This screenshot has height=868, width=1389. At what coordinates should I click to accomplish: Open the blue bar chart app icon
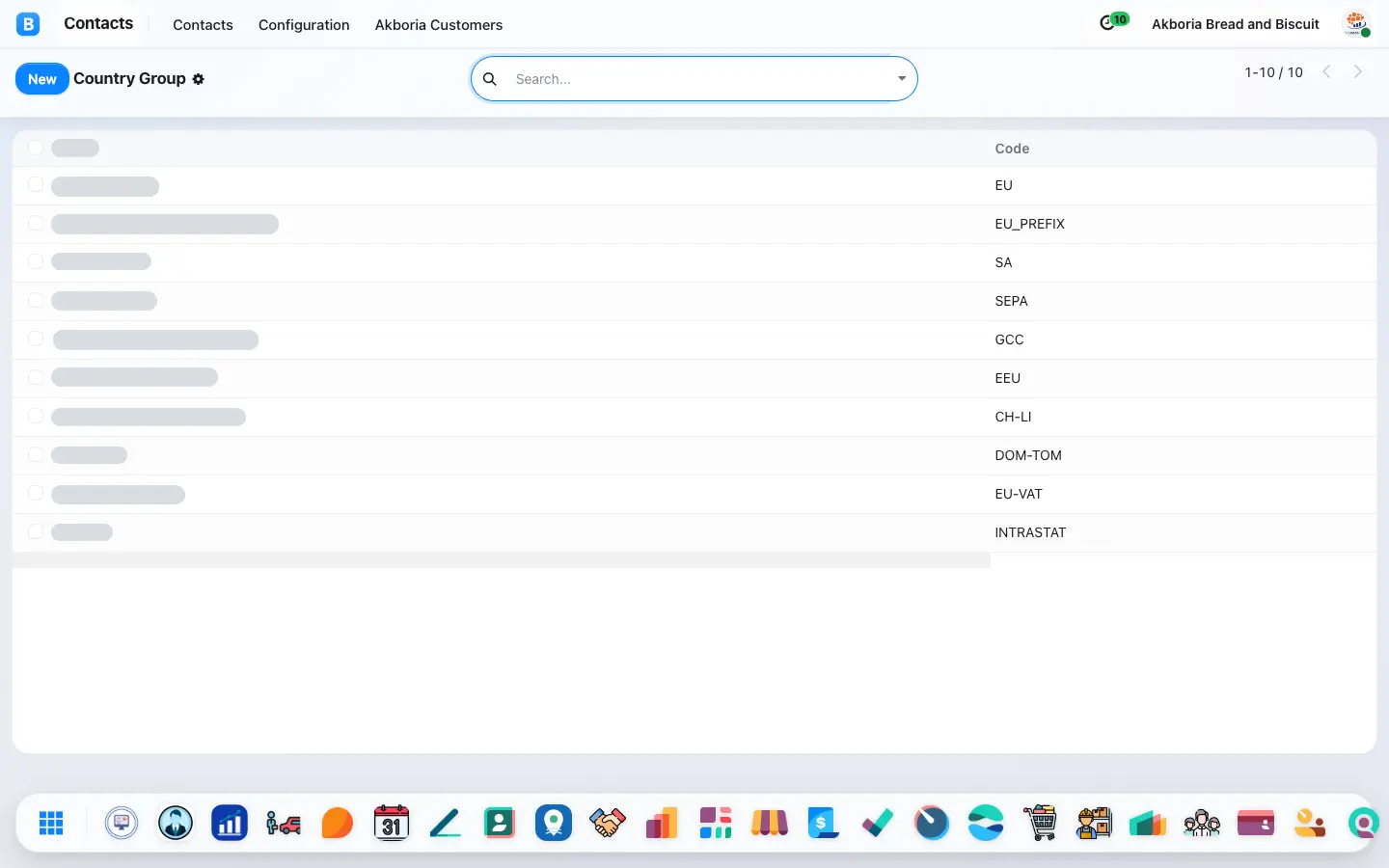click(x=230, y=823)
